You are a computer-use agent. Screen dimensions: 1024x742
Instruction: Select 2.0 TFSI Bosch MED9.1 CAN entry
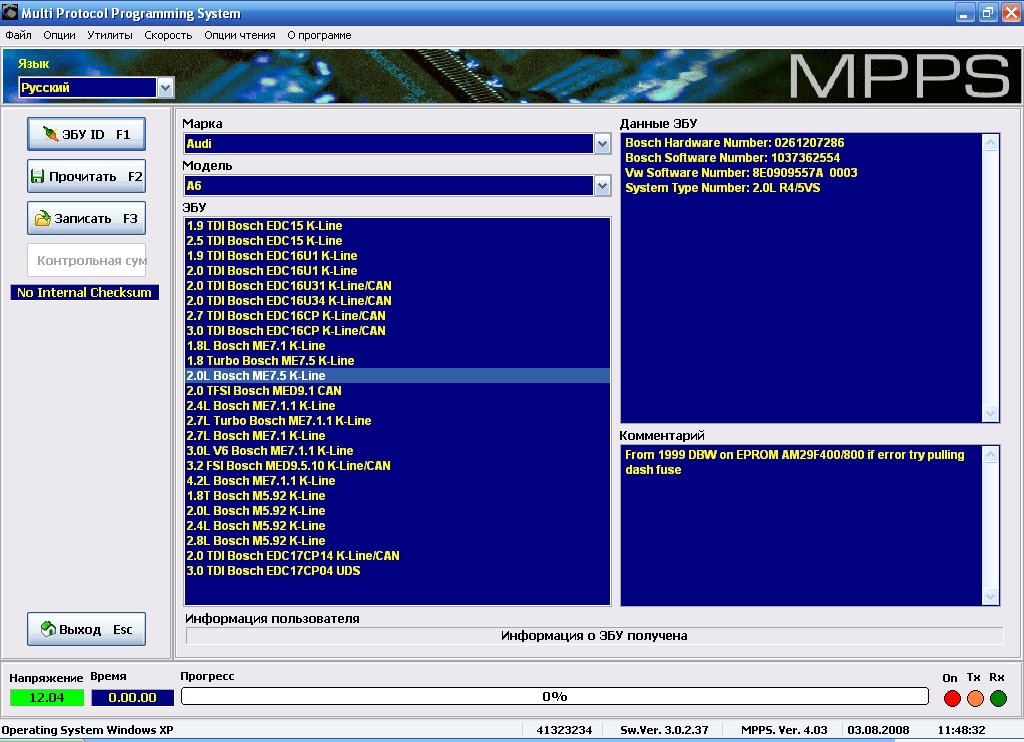264,391
